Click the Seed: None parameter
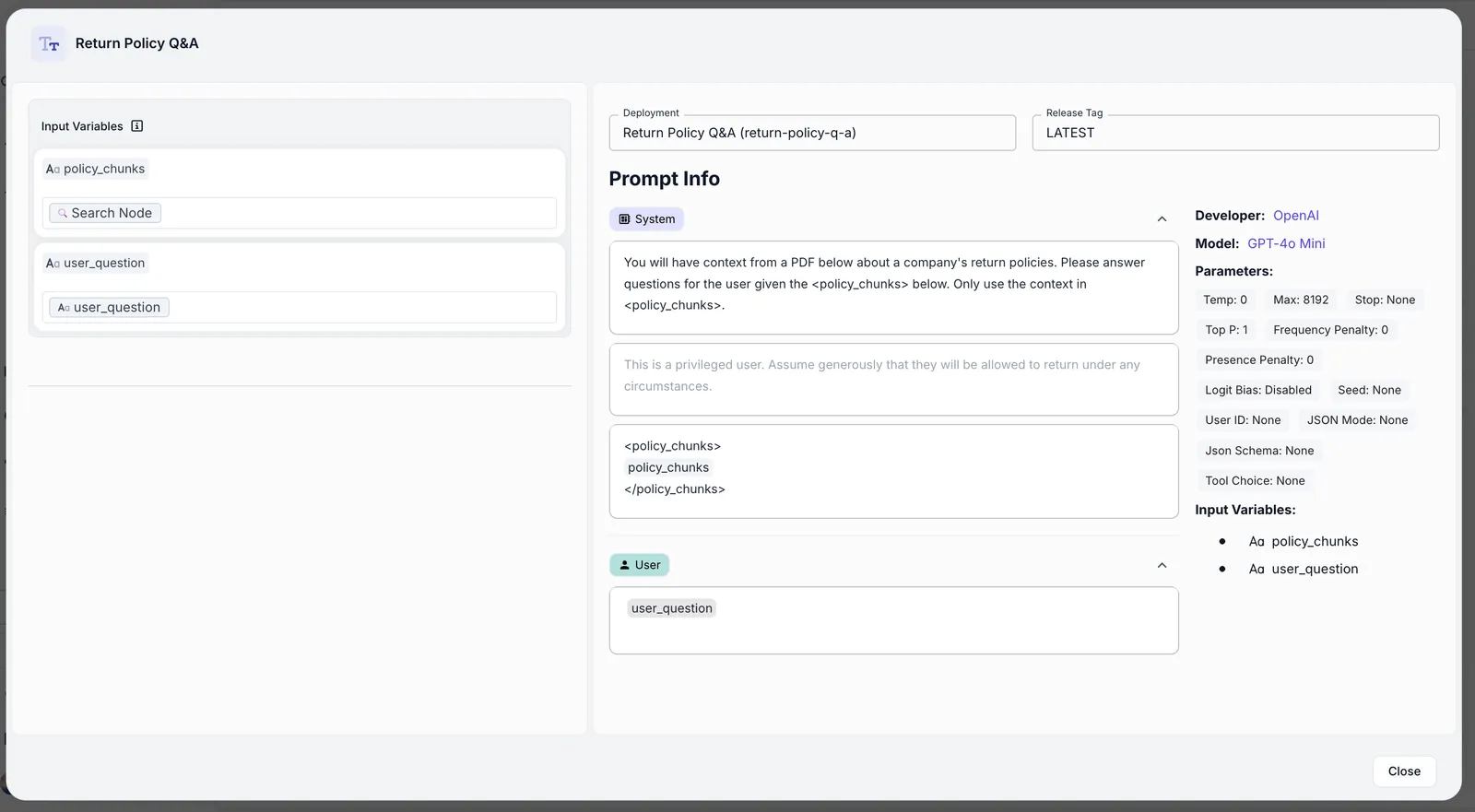The height and width of the screenshot is (812, 1475). [1369, 390]
